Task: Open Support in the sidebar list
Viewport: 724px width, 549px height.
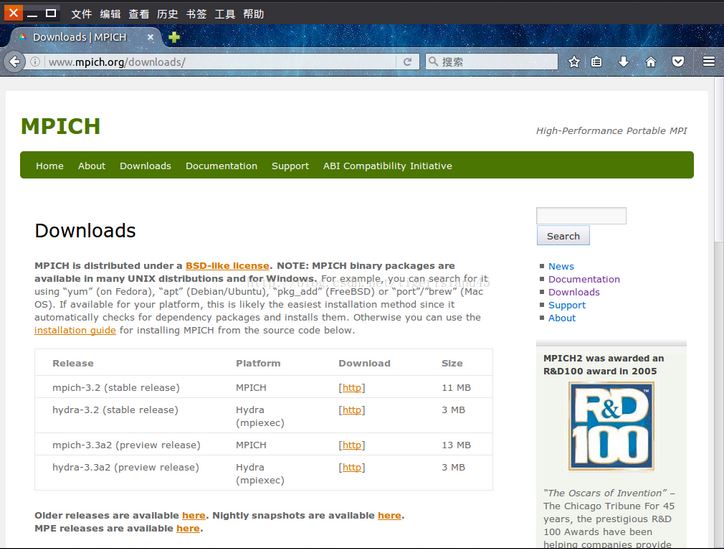Action: 567,305
